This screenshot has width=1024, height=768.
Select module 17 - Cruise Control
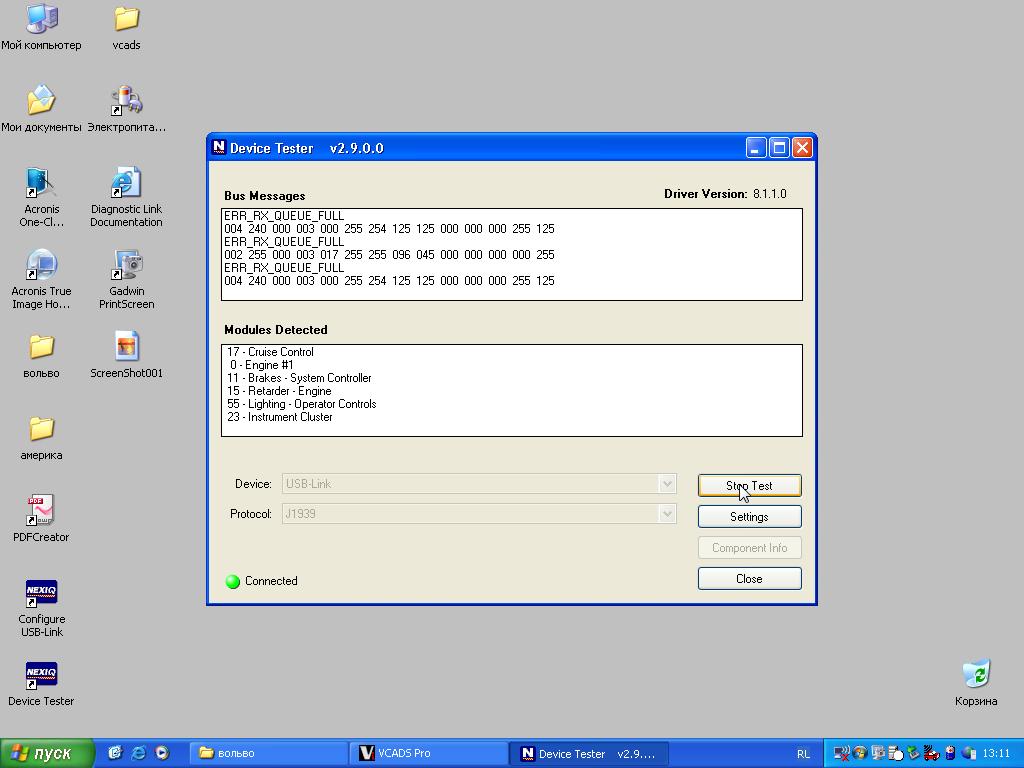click(x=270, y=352)
